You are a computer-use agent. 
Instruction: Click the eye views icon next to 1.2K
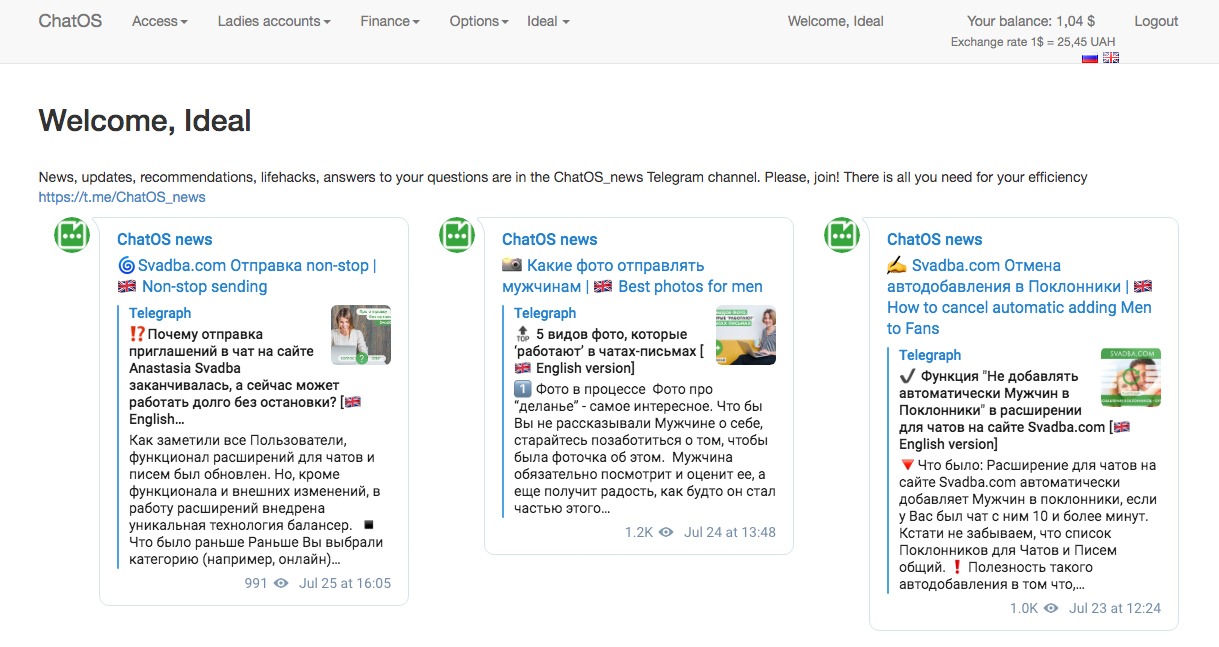click(x=666, y=532)
